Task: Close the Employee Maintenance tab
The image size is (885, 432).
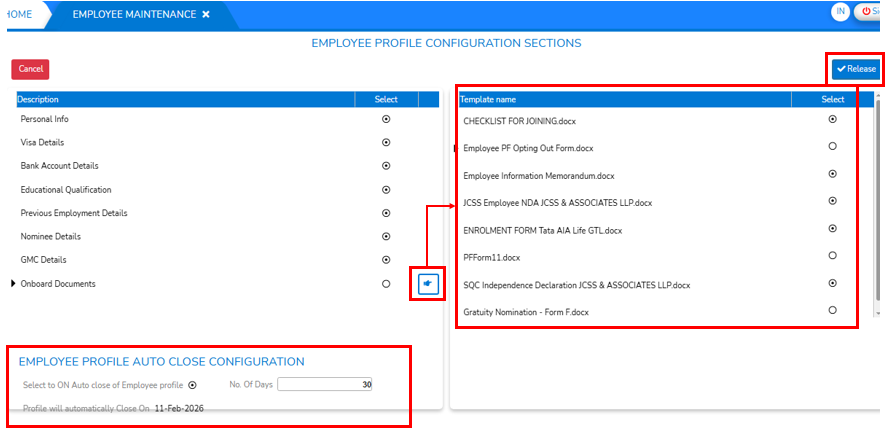Action: click(x=206, y=15)
